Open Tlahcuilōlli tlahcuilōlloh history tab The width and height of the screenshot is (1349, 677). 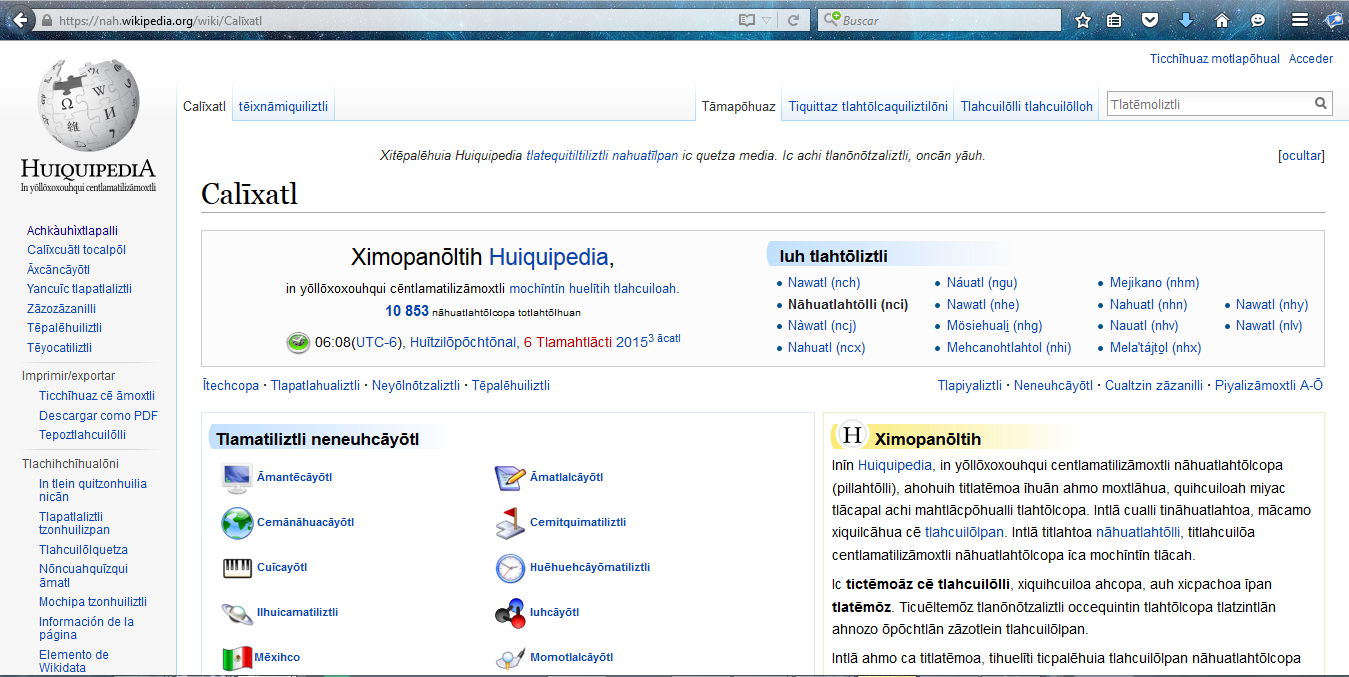pos(1027,106)
